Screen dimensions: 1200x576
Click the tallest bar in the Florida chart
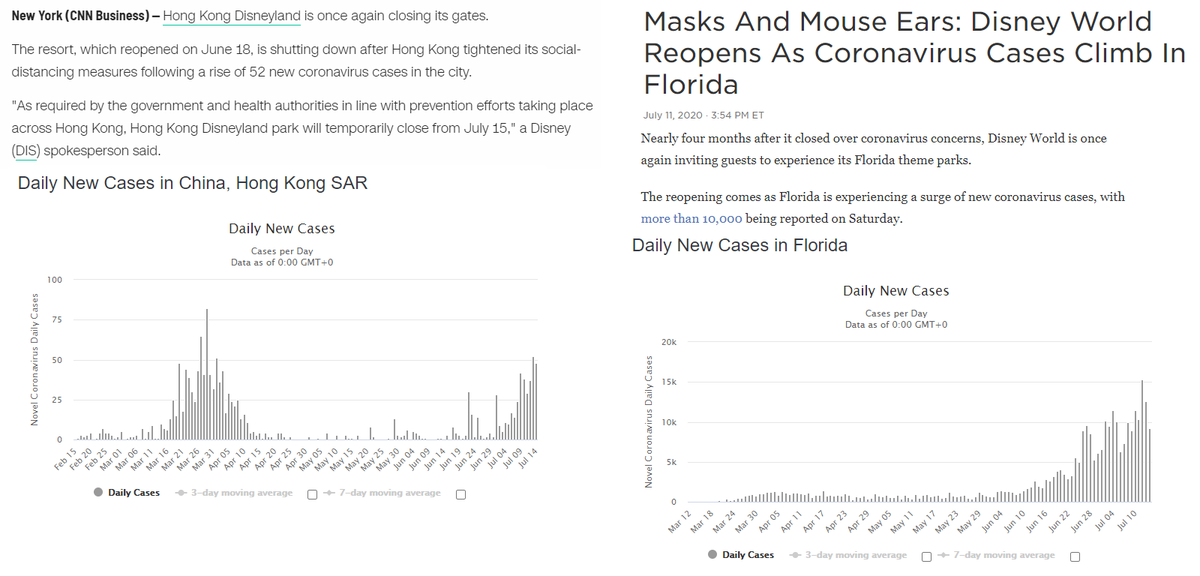pyautogui.click(x=1142, y=441)
